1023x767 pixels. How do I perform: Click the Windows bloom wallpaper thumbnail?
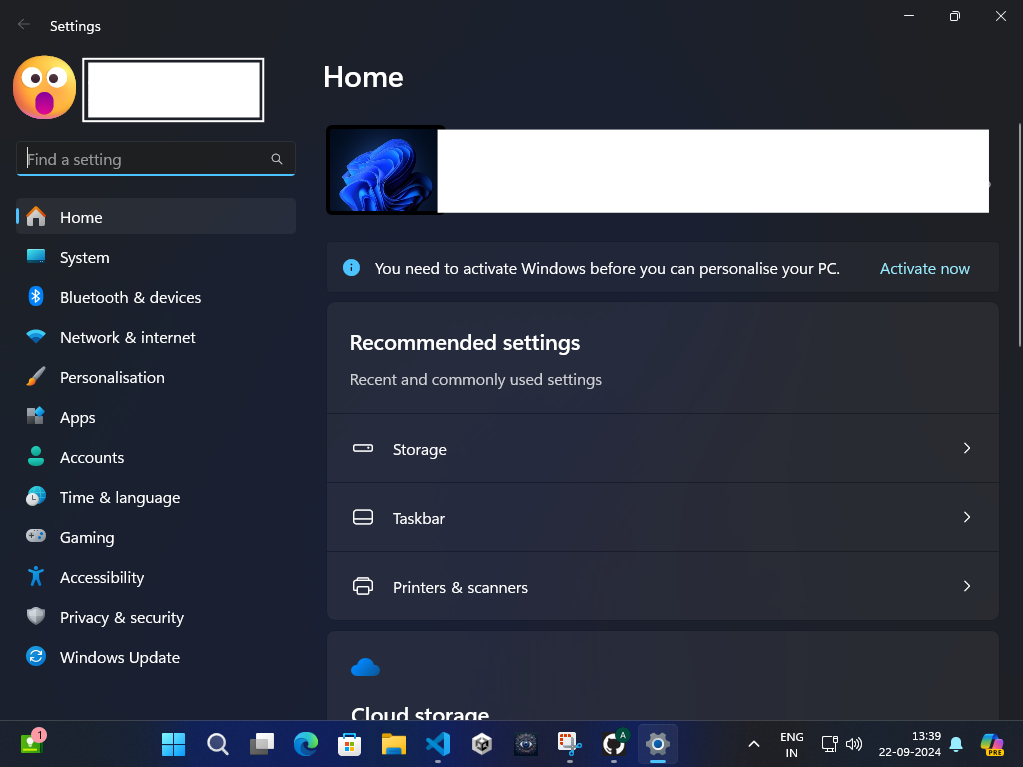pos(383,170)
